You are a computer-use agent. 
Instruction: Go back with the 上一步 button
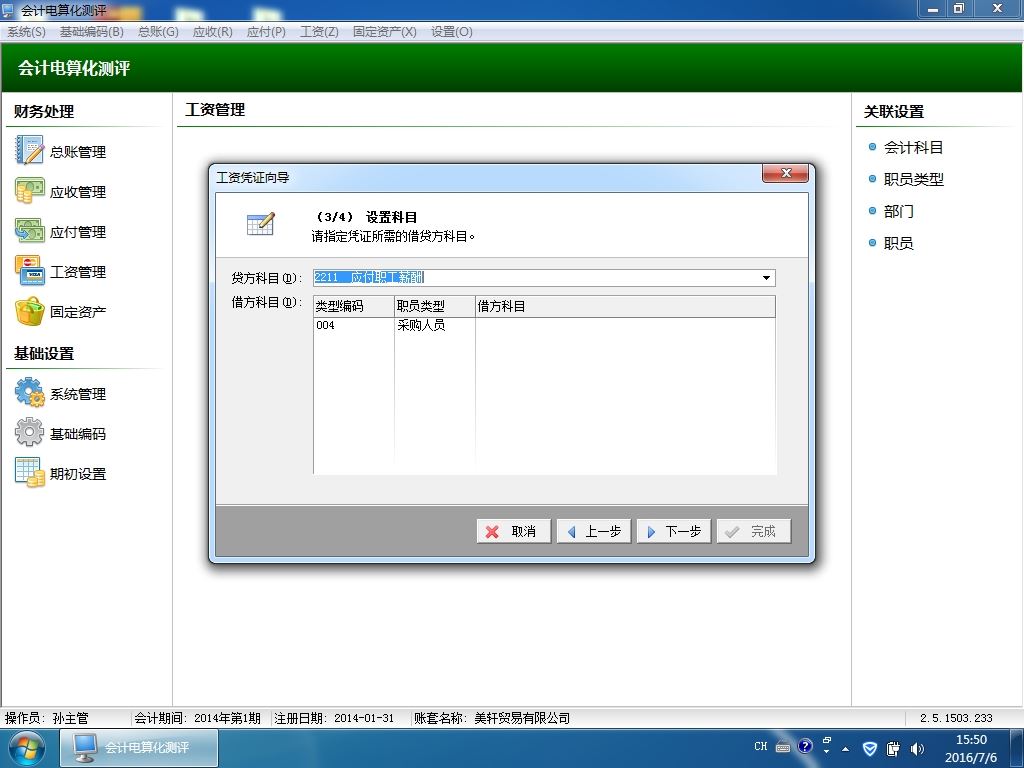click(594, 532)
